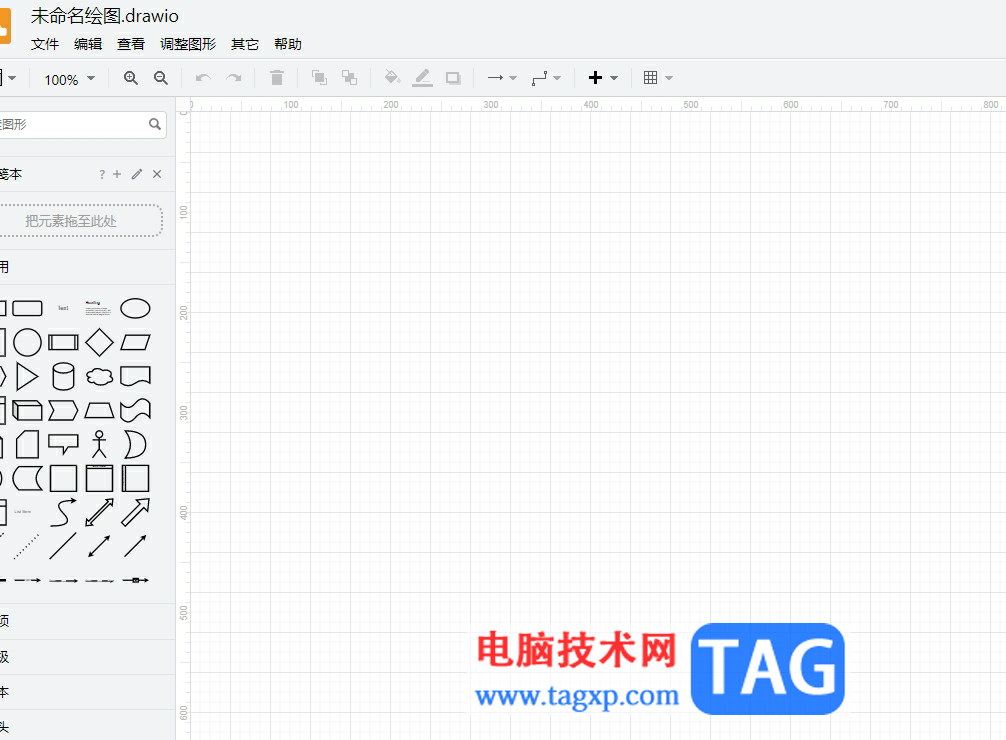Select the actor stick figure shape
The height and width of the screenshot is (740, 1006).
click(99, 444)
